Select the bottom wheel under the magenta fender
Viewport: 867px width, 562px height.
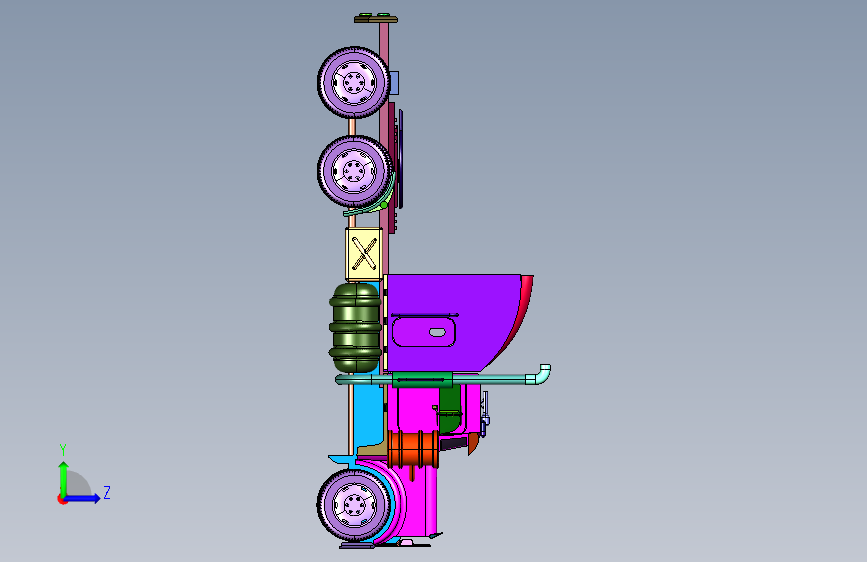coord(353,504)
